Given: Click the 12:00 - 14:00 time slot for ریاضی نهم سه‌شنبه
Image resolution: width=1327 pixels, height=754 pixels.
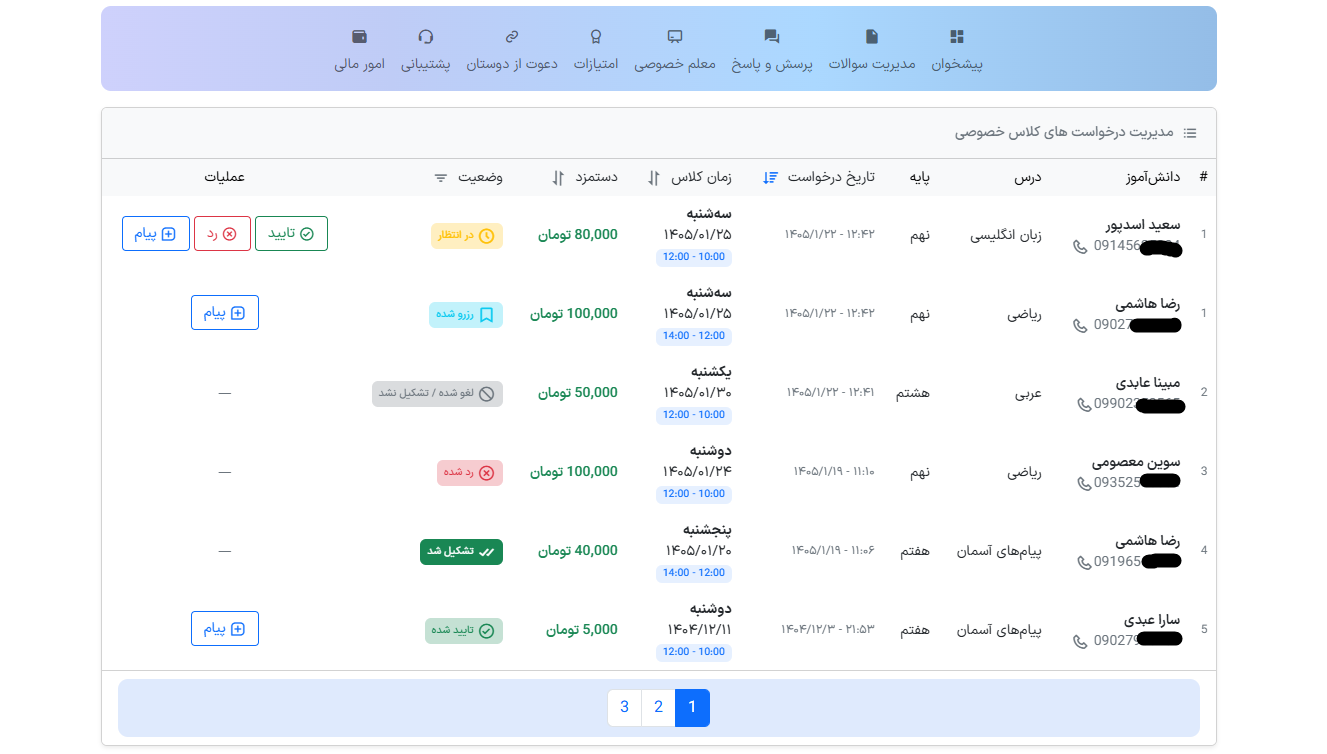Looking at the screenshot, I should [694, 336].
